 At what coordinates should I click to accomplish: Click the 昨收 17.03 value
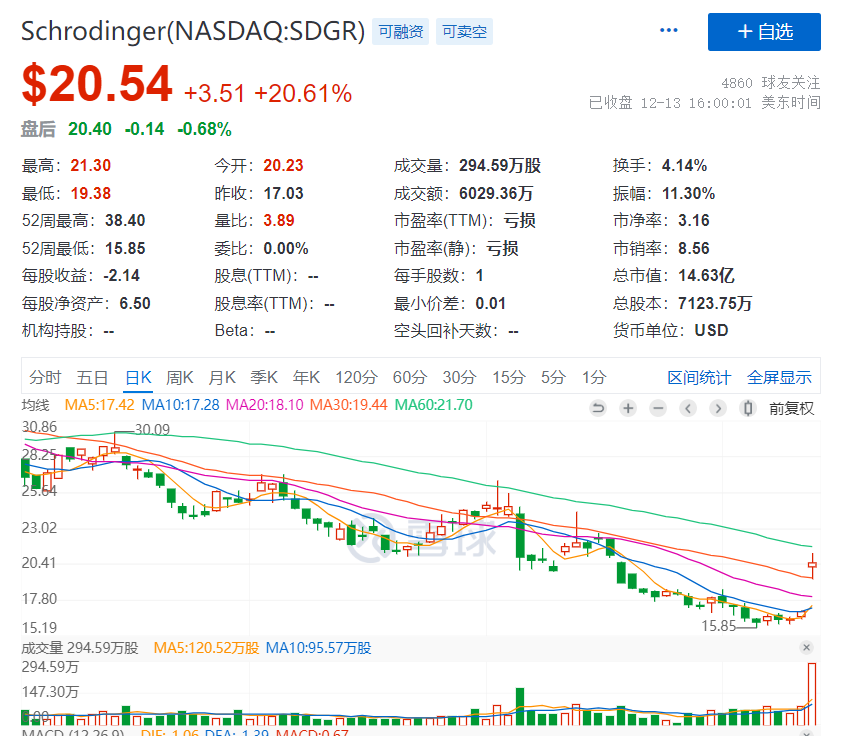[x=283, y=193]
